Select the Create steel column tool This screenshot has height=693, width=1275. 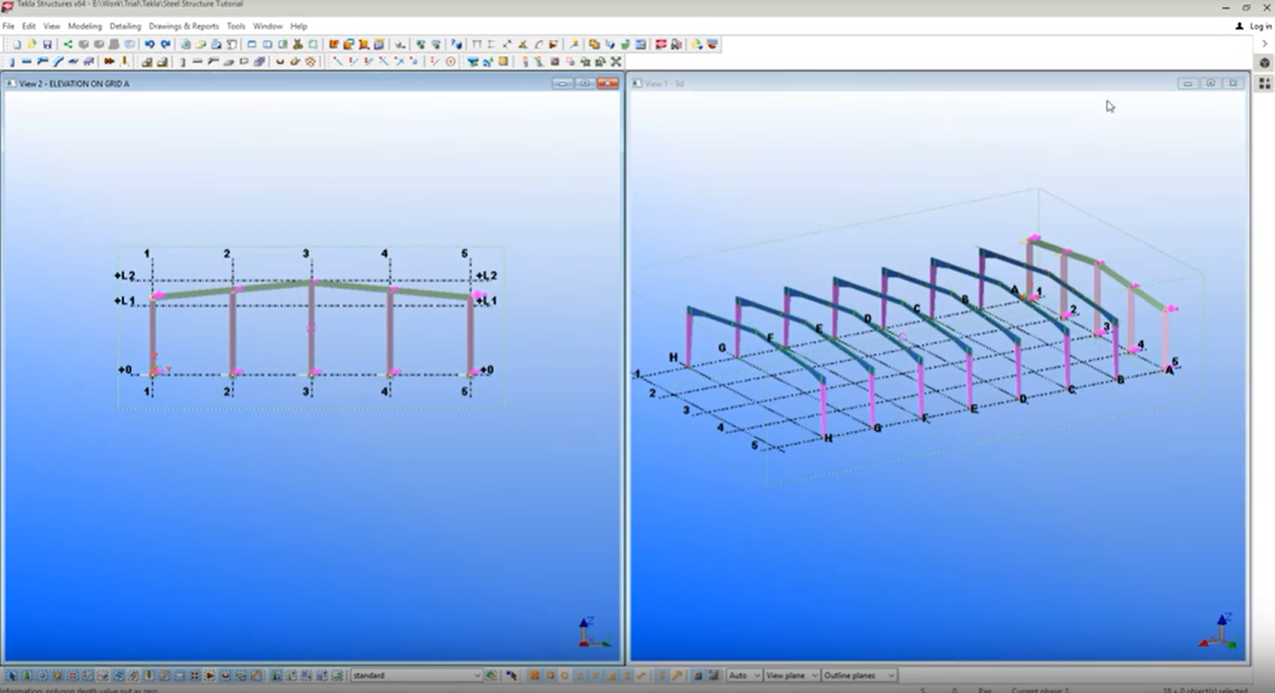click(12, 62)
